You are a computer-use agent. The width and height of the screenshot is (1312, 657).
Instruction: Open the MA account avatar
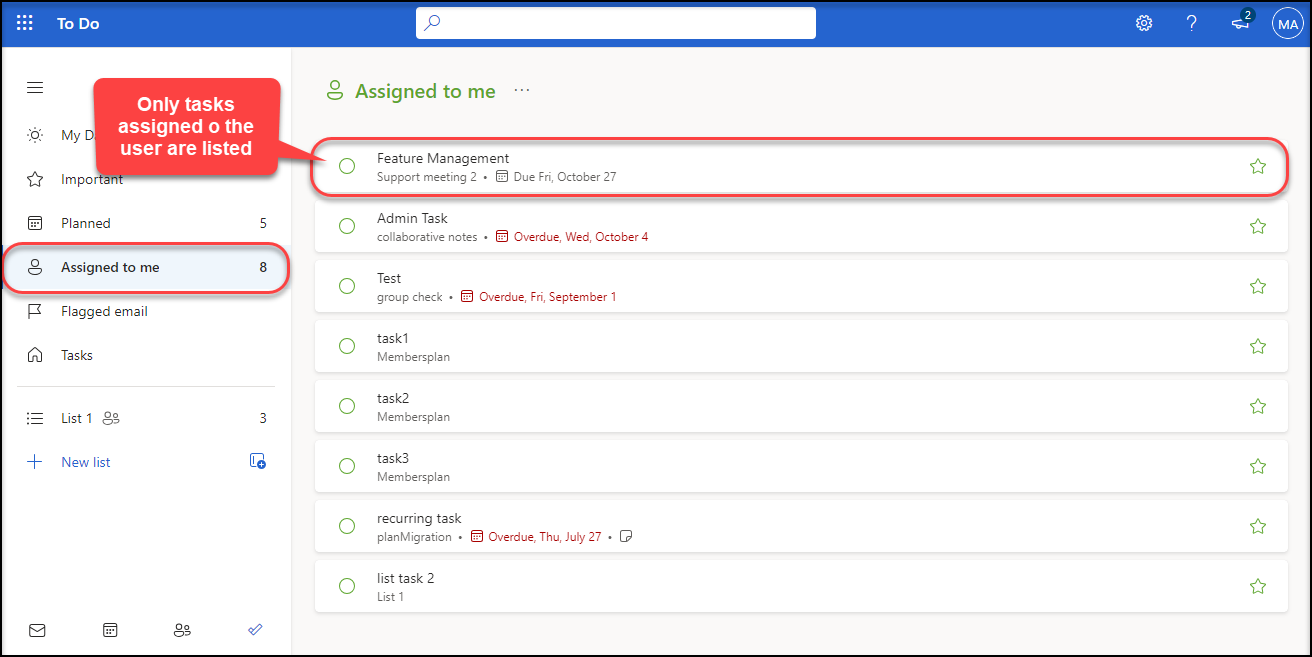click(1288, 22)
